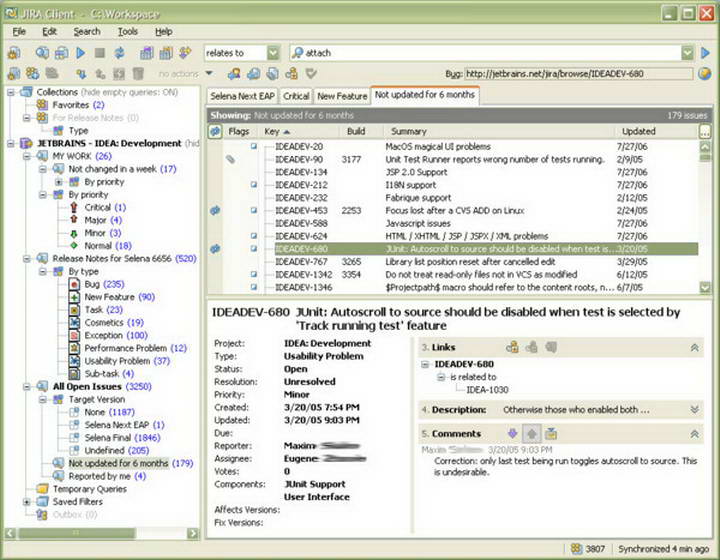Click the navigation tree scrollbar right arrow

tap(193, 533)
